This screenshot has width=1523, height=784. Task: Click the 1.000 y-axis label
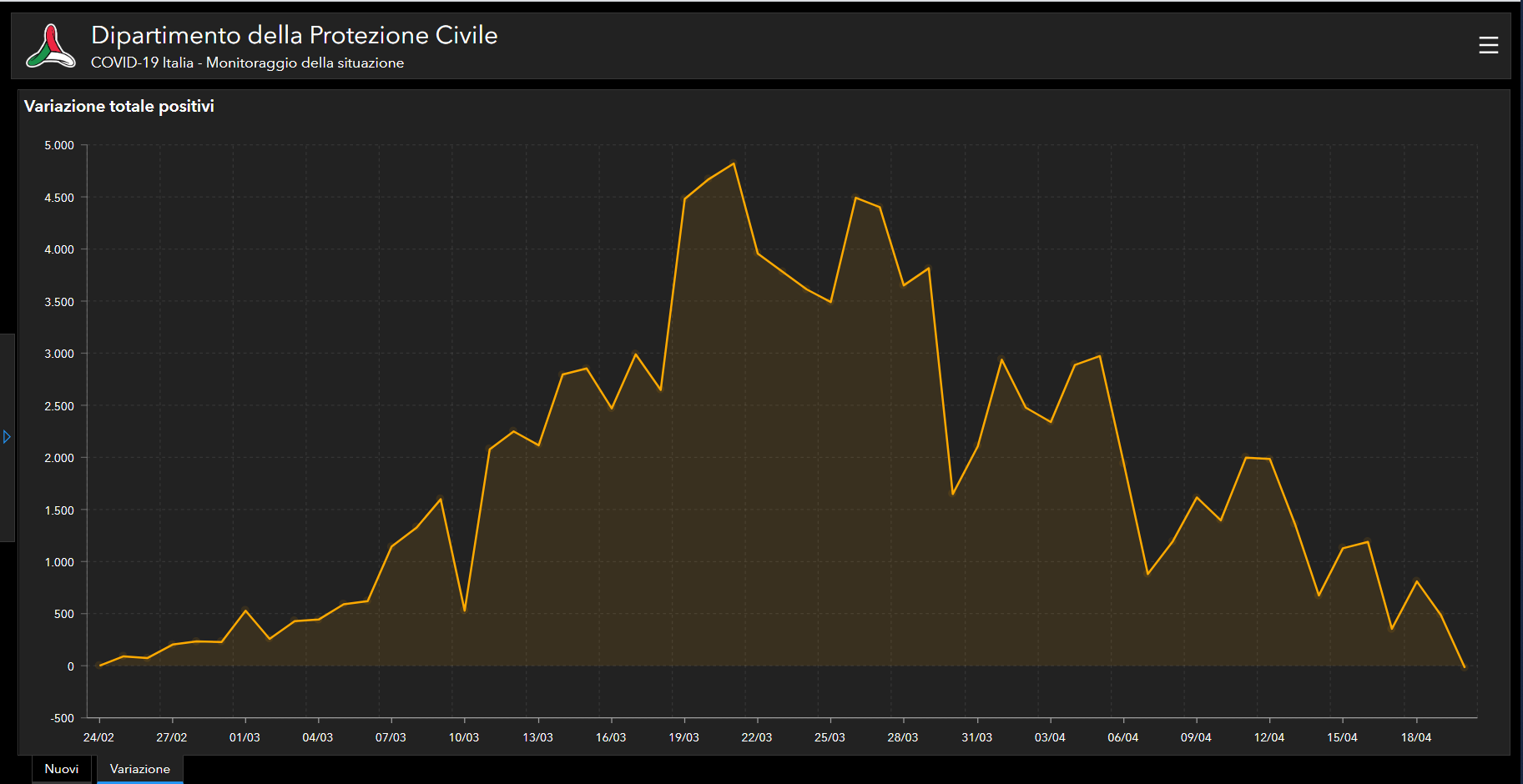point(59,562)
